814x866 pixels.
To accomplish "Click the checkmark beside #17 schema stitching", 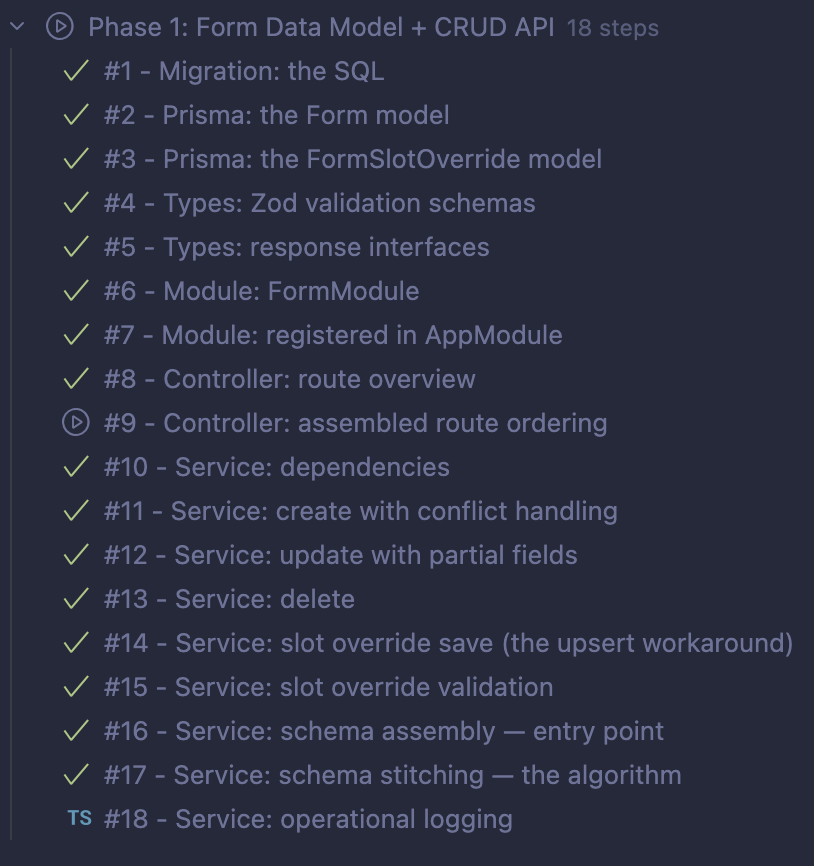I will (x=76, y=775).
